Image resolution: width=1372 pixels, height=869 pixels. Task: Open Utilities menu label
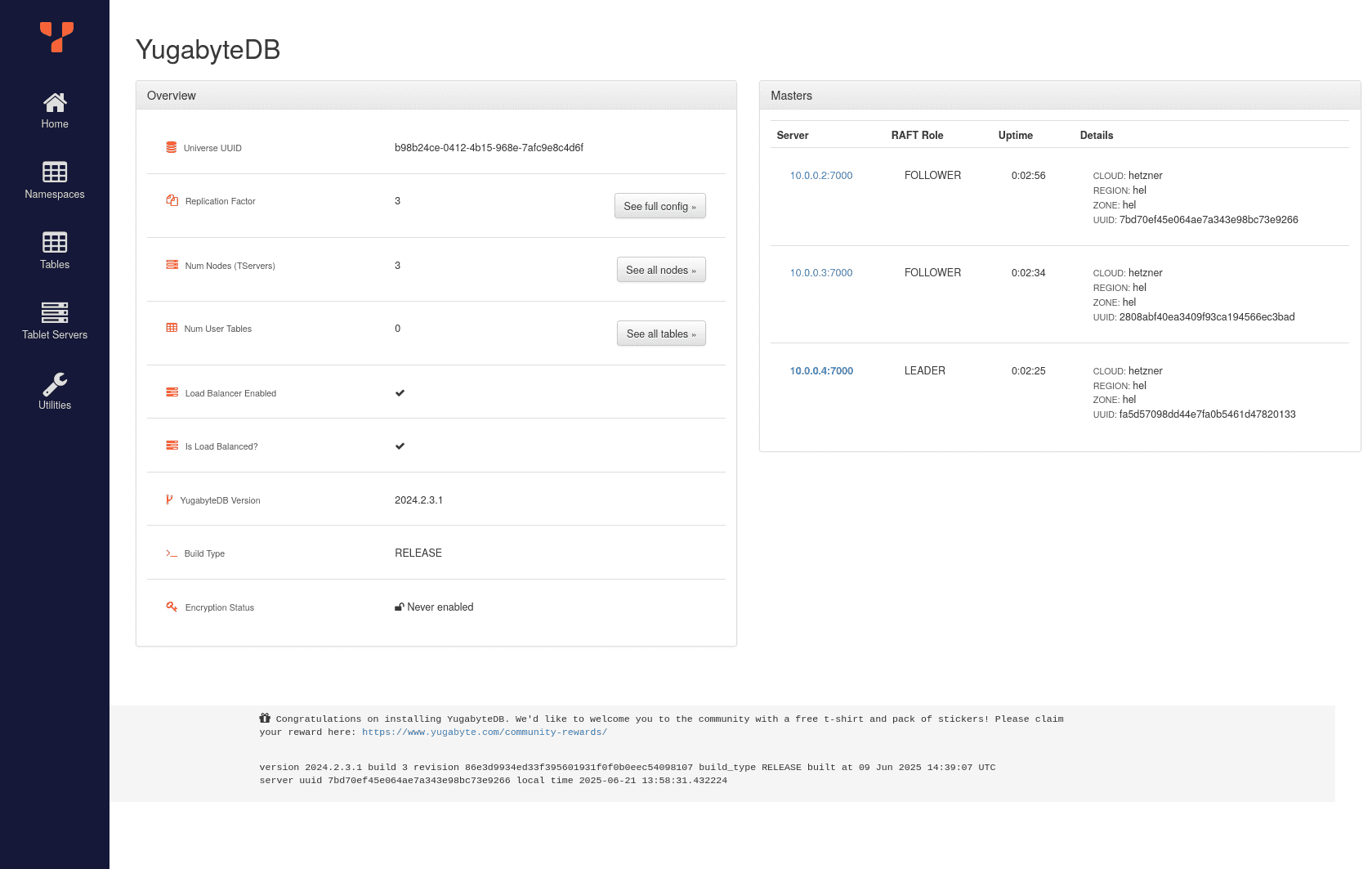click(x=55, y=405)
